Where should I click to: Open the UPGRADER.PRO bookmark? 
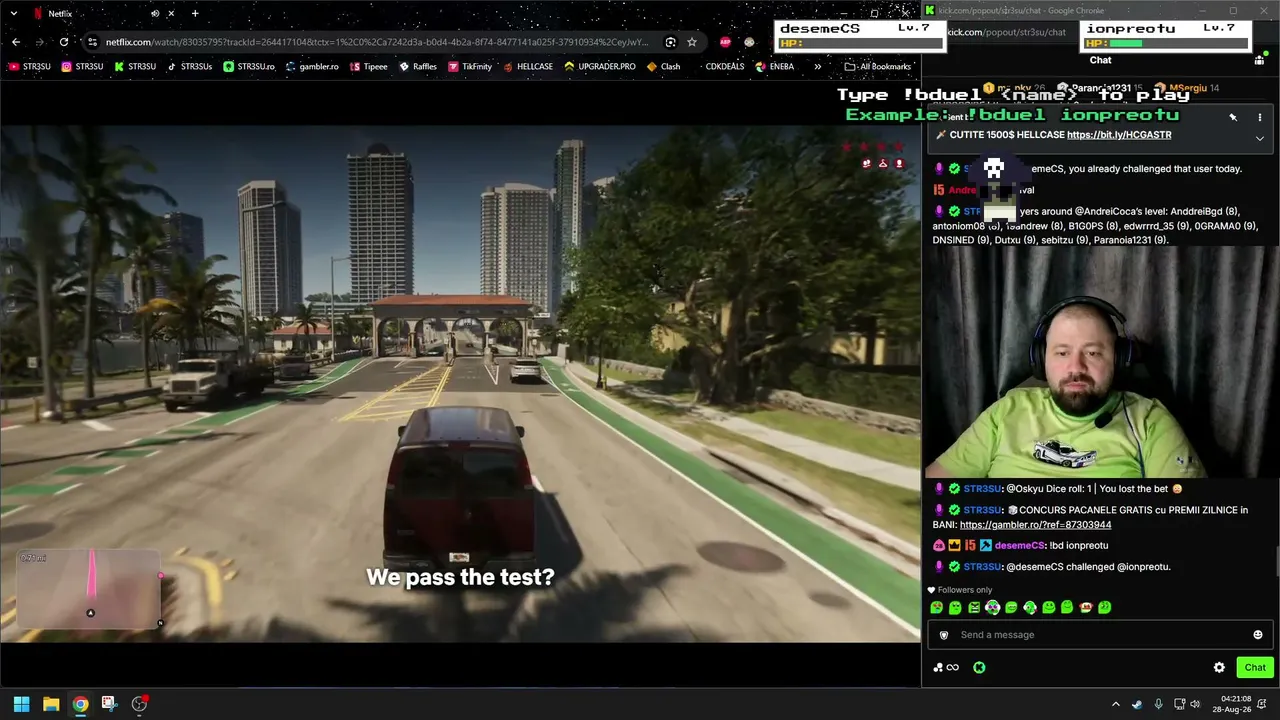(x=600, y=67)
